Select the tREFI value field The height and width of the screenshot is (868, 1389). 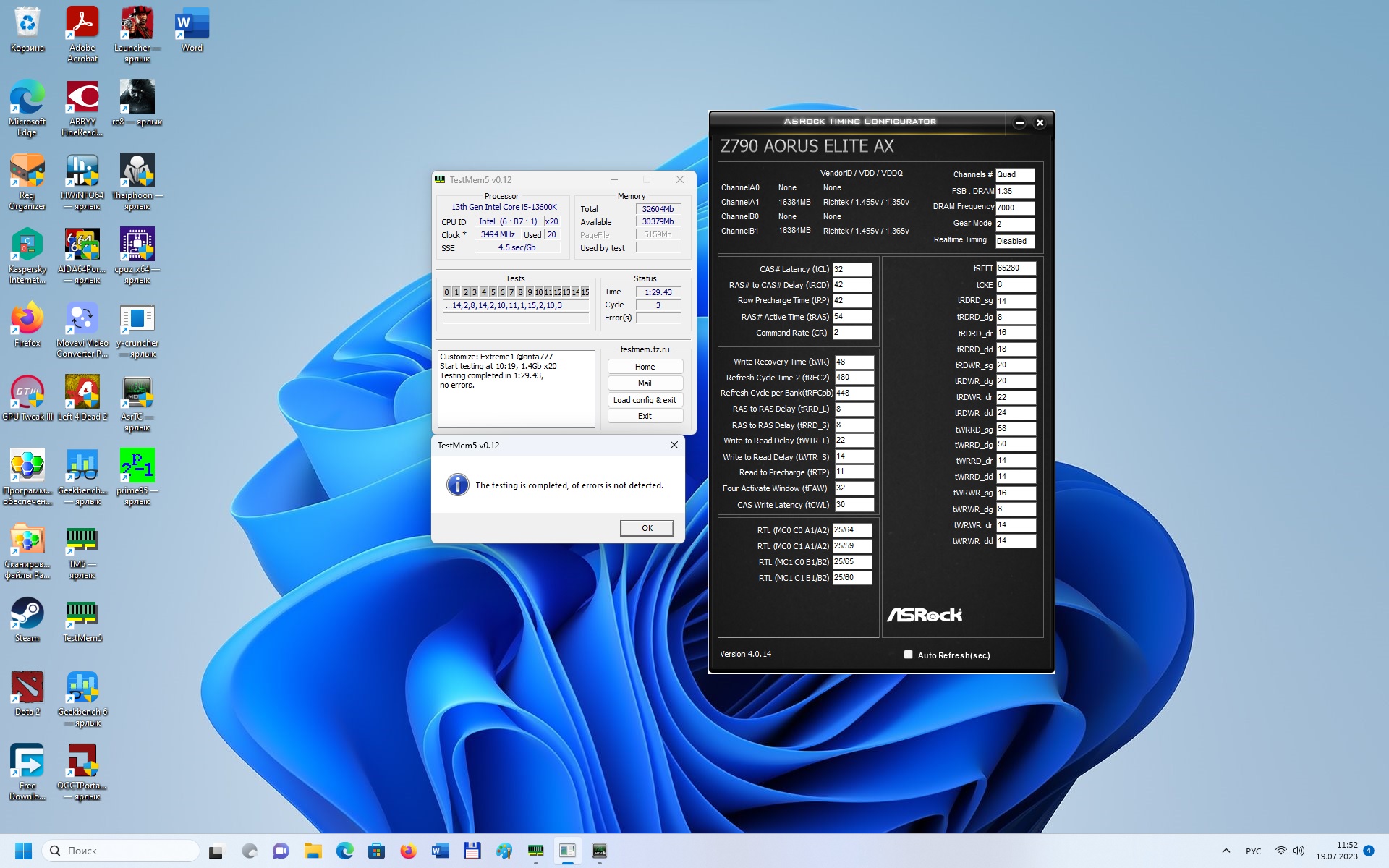tap(1015, 268)
